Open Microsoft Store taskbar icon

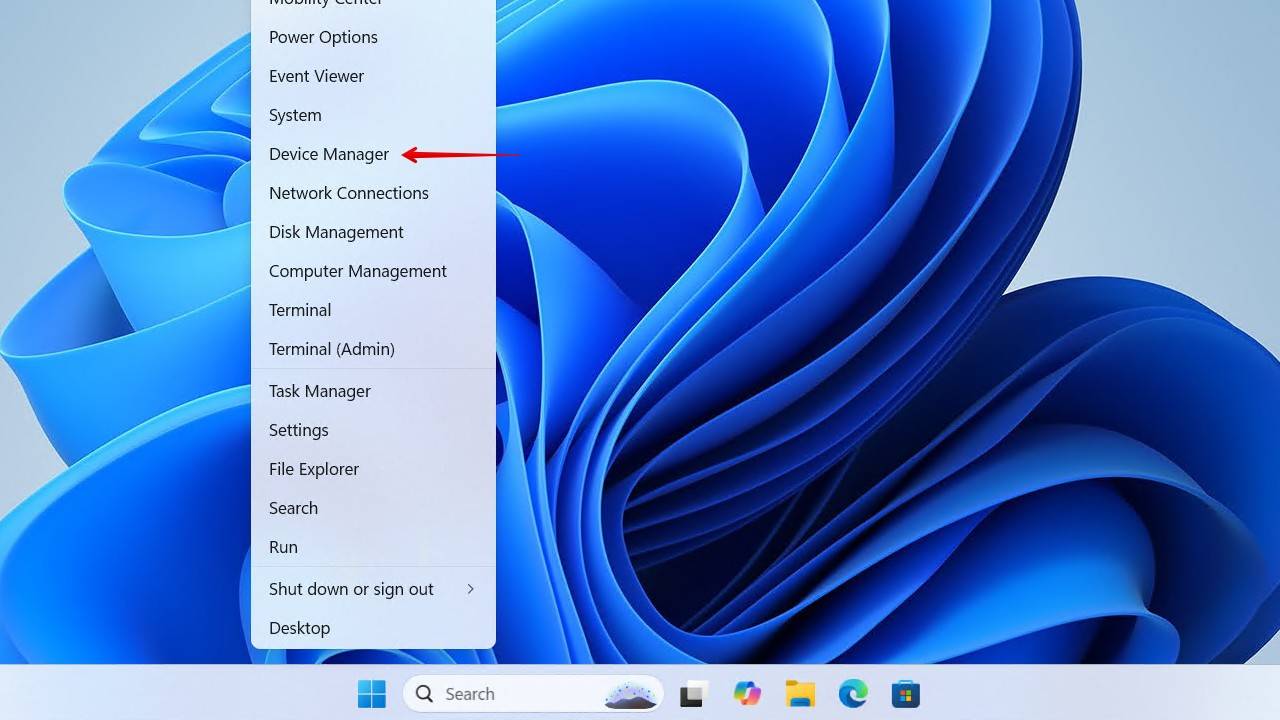tap(906, 694)
